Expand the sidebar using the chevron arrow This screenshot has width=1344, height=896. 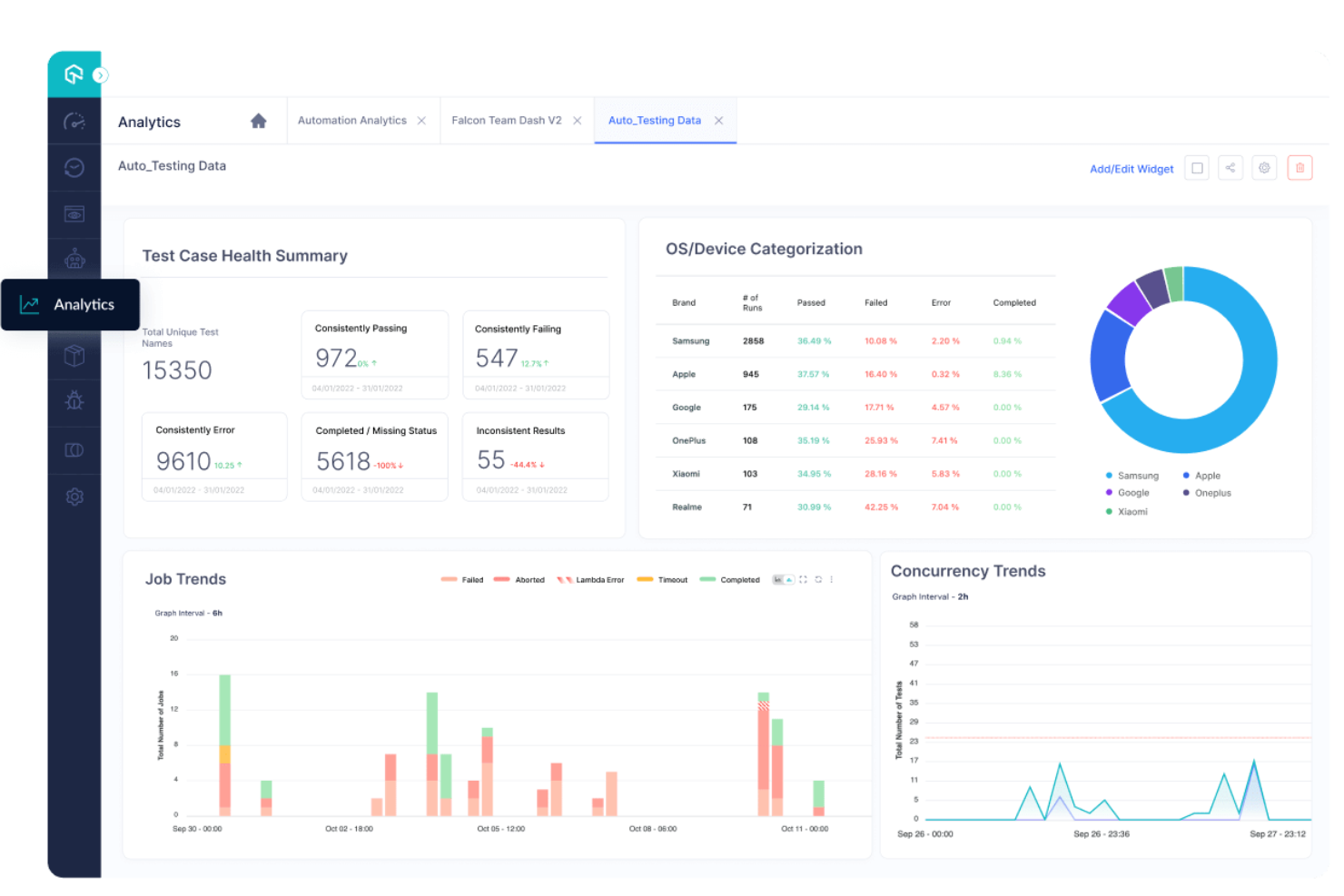click(x=101, y=75)
